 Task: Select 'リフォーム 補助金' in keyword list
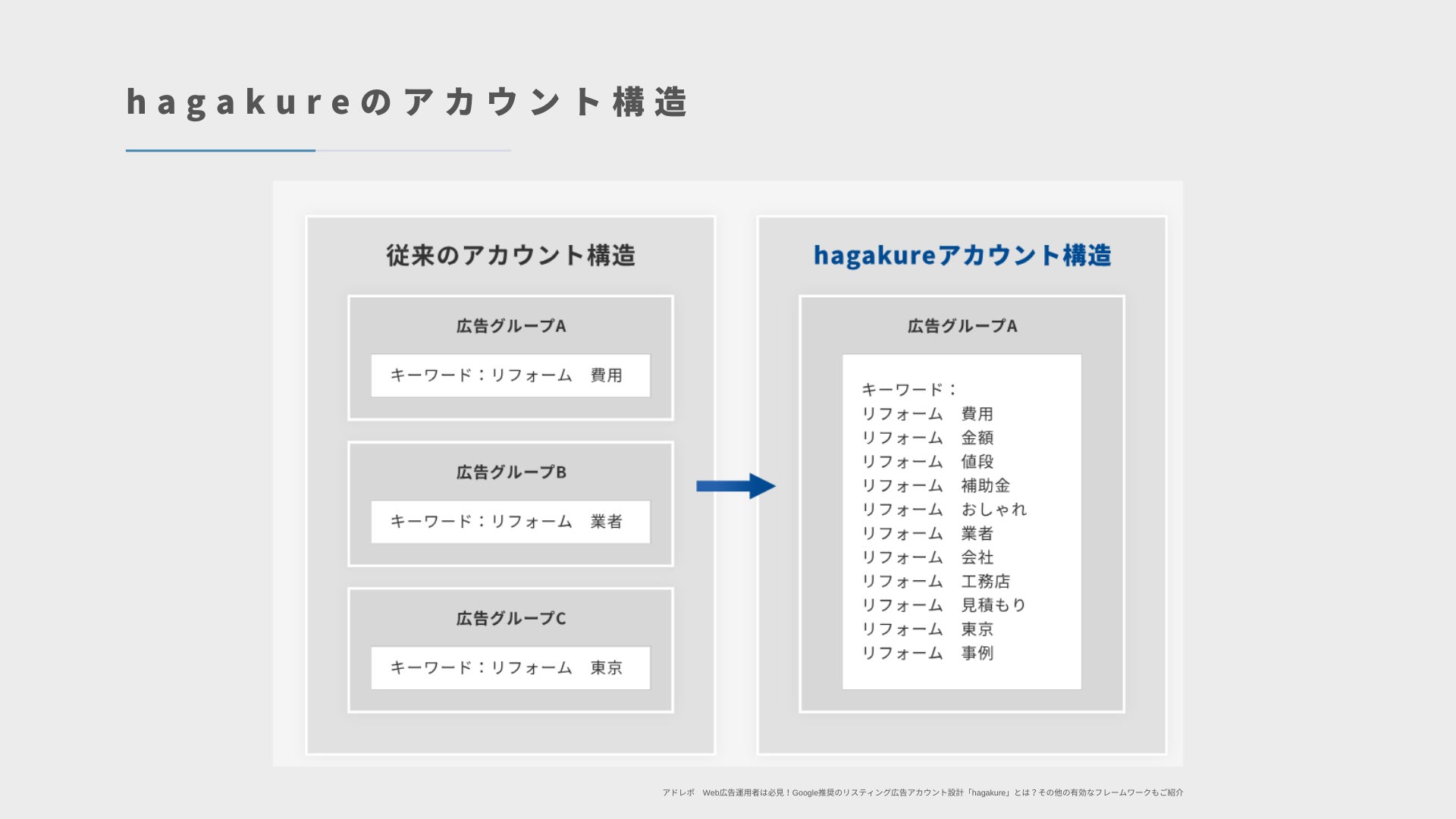(936, 485)
